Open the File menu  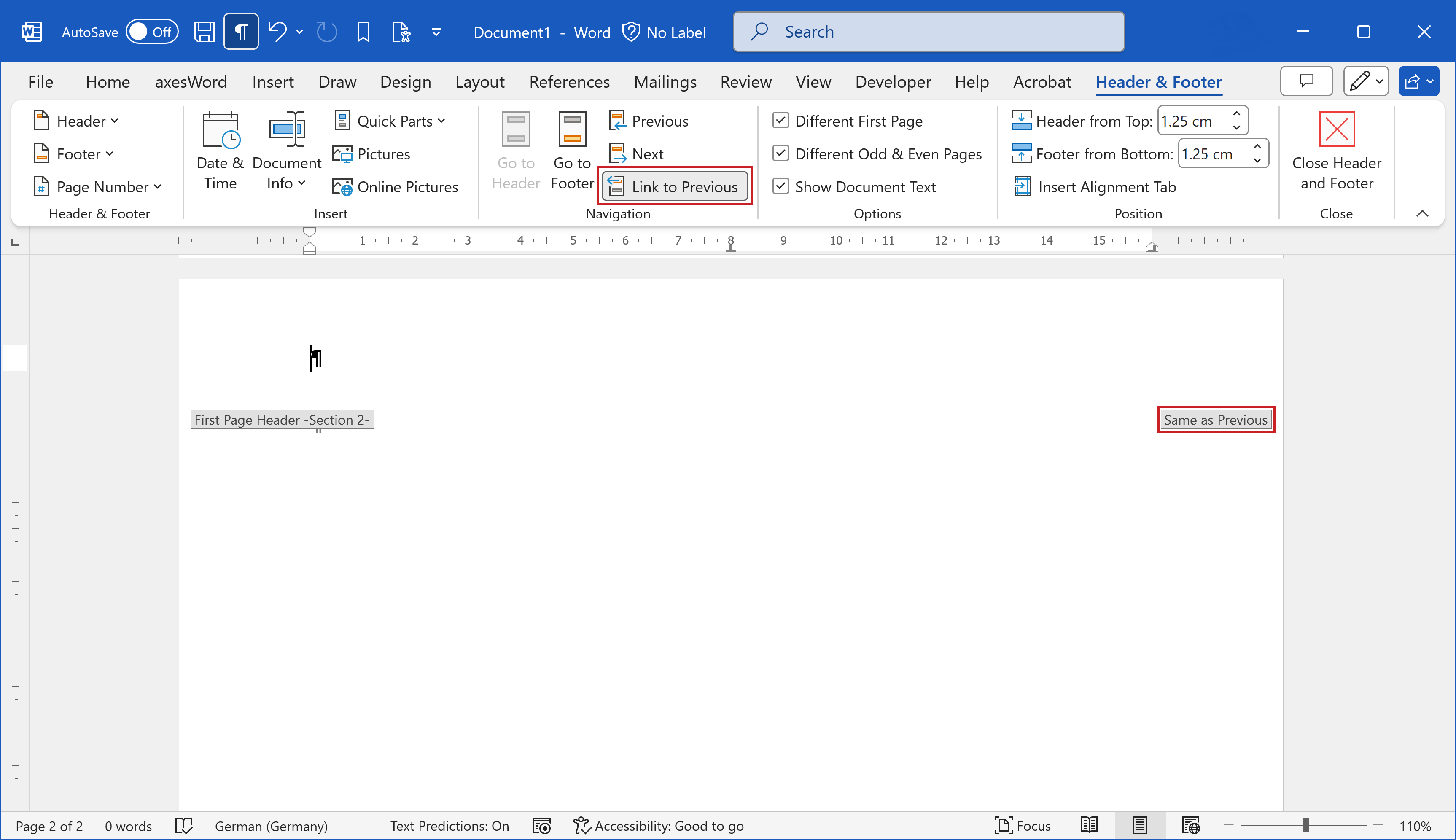coord(40,82)
